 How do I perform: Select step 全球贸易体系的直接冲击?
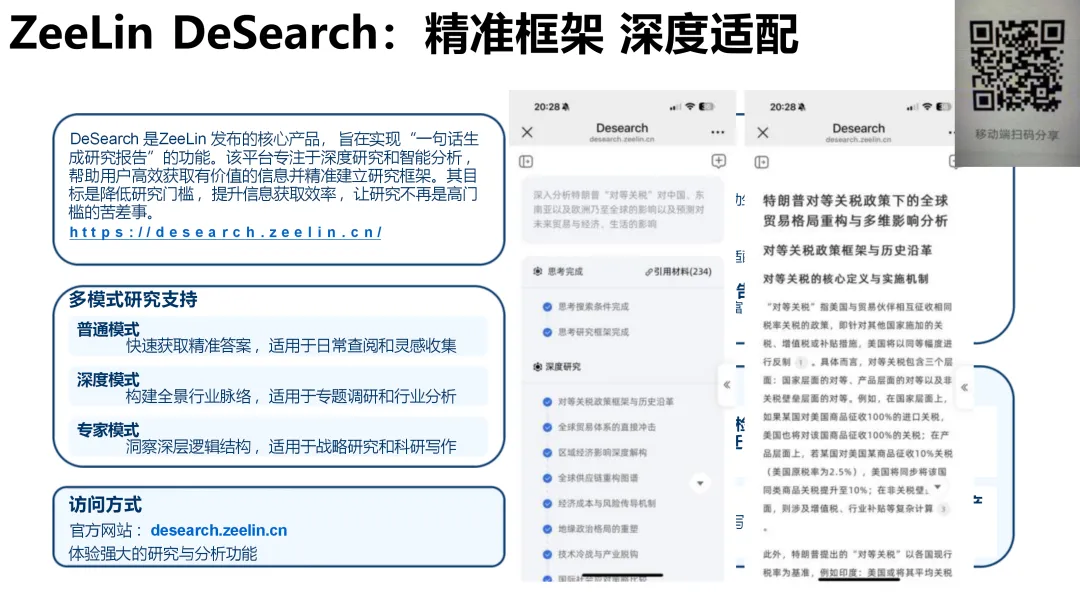[x=607, y=428]
